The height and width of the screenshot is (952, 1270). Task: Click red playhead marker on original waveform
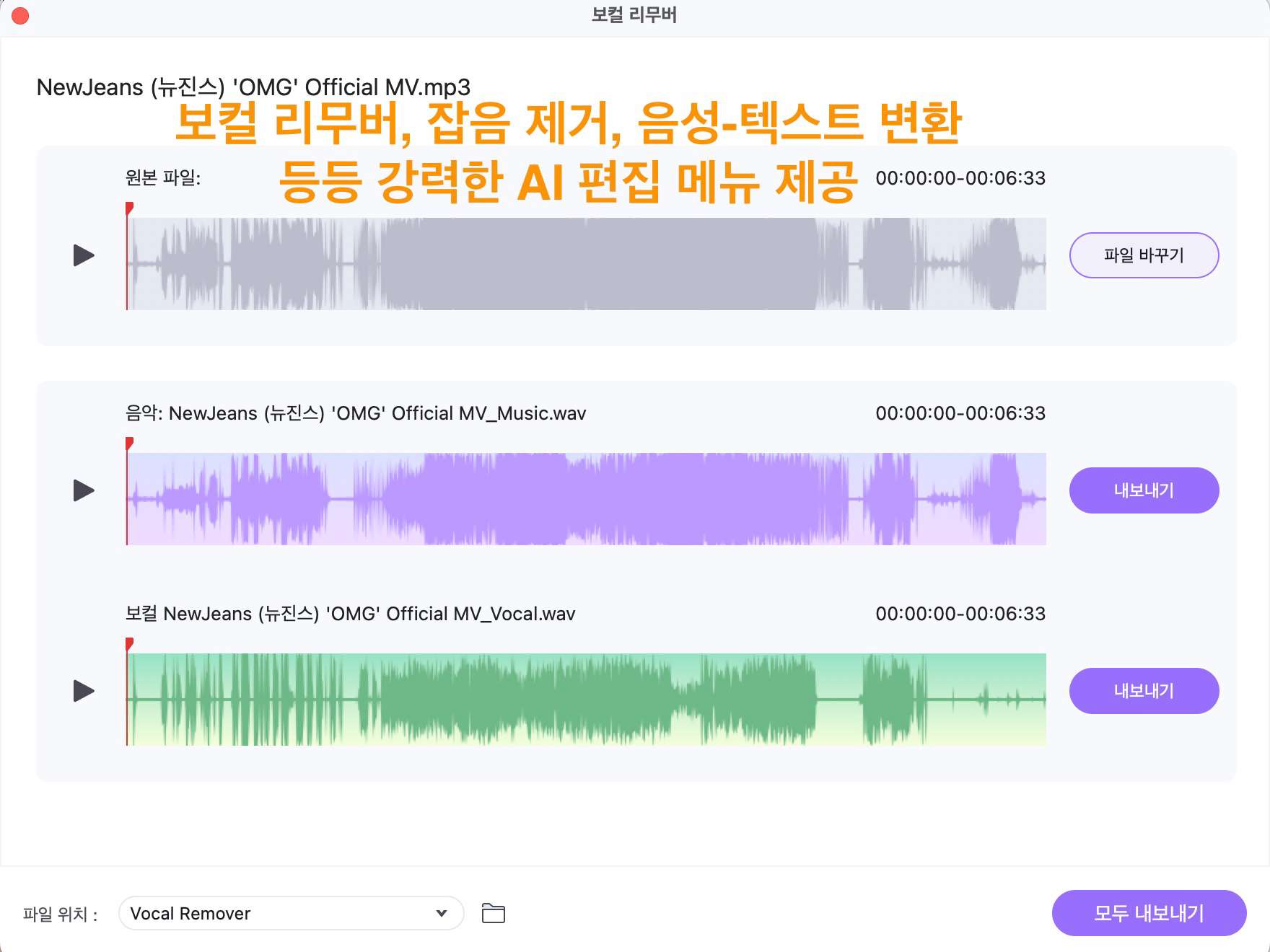point(129,209)
